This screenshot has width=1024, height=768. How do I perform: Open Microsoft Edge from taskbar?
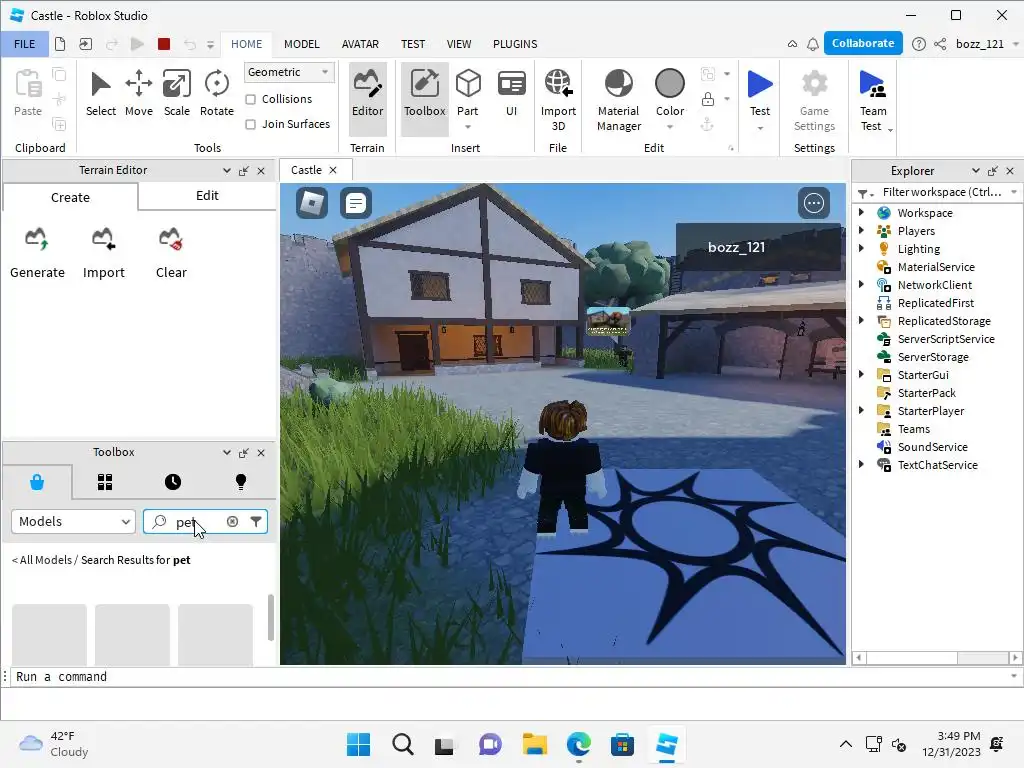pos(579,744)
